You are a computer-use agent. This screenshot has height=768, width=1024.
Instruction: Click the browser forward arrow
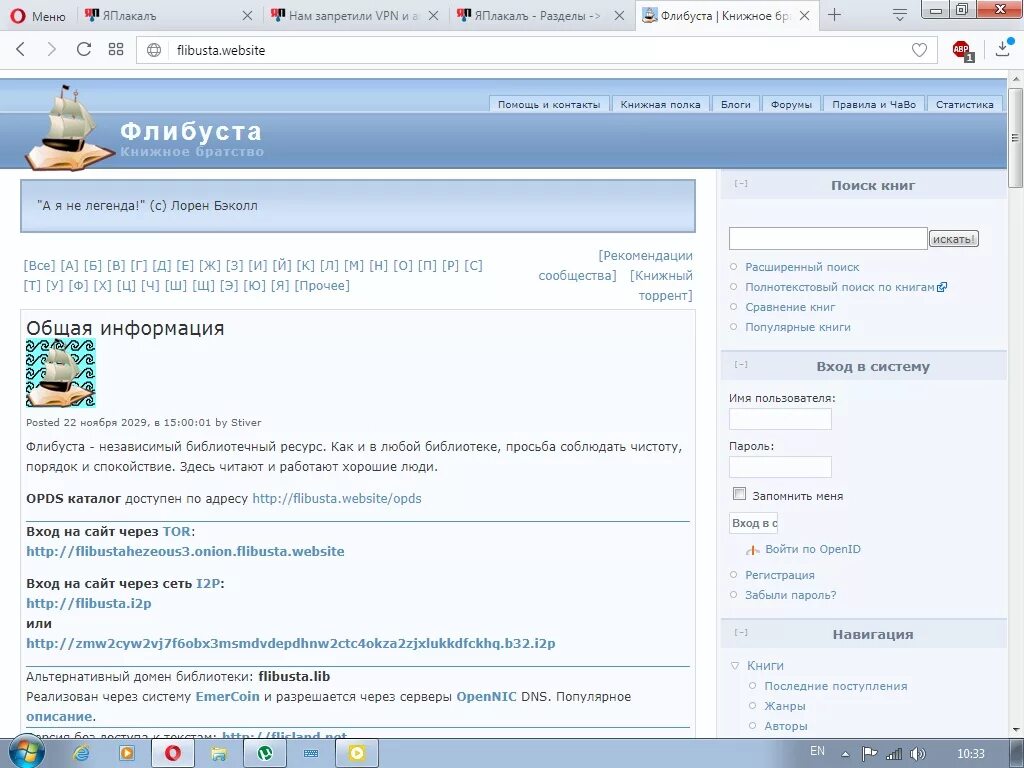52,50
